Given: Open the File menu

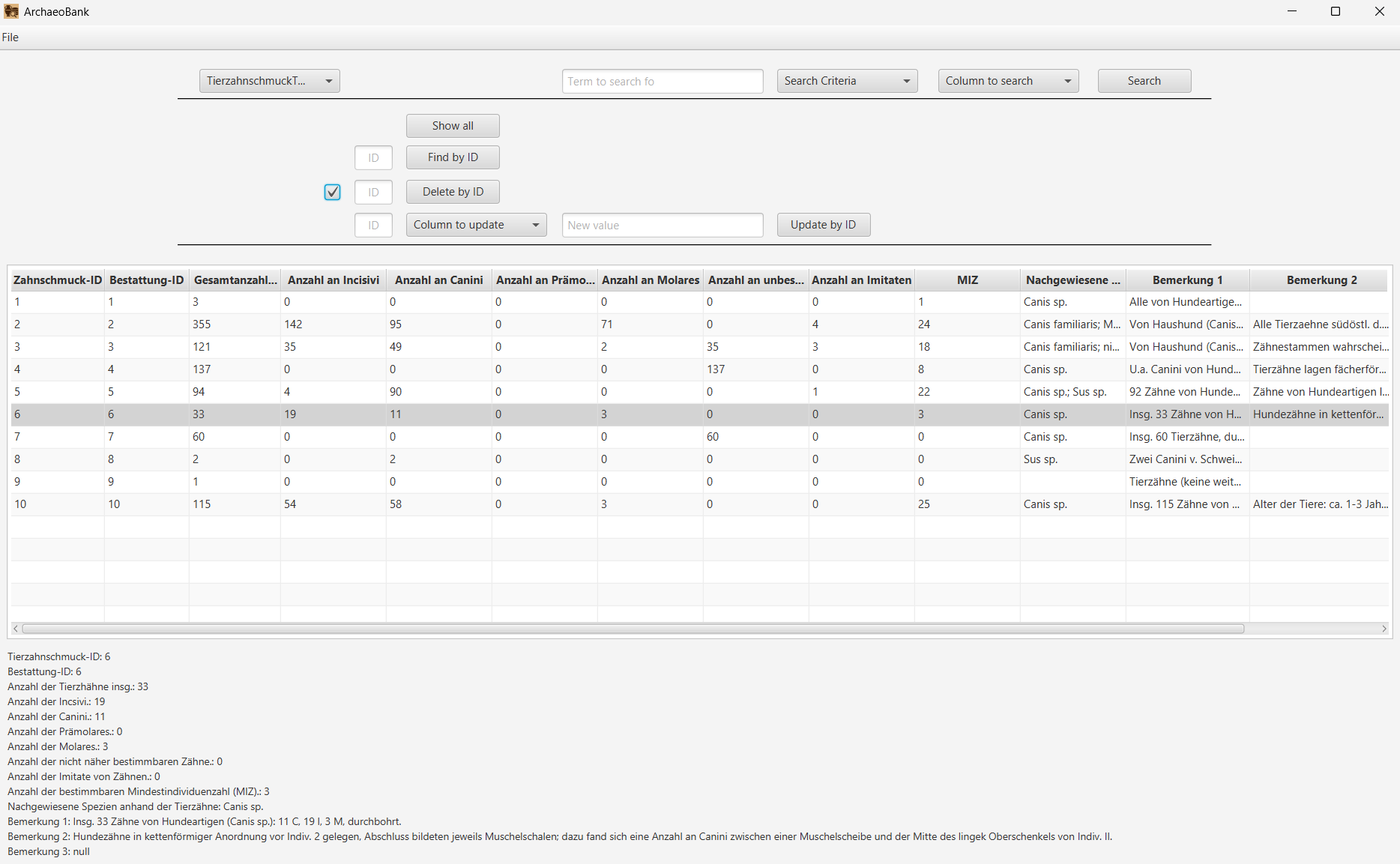Looking at the screenshot, I should pos(10,37).
